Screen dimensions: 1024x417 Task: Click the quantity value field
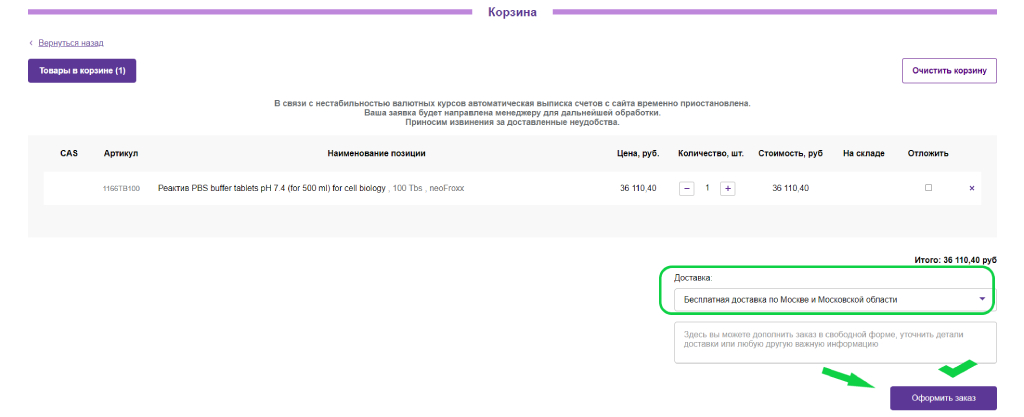[x=707, y=188]
